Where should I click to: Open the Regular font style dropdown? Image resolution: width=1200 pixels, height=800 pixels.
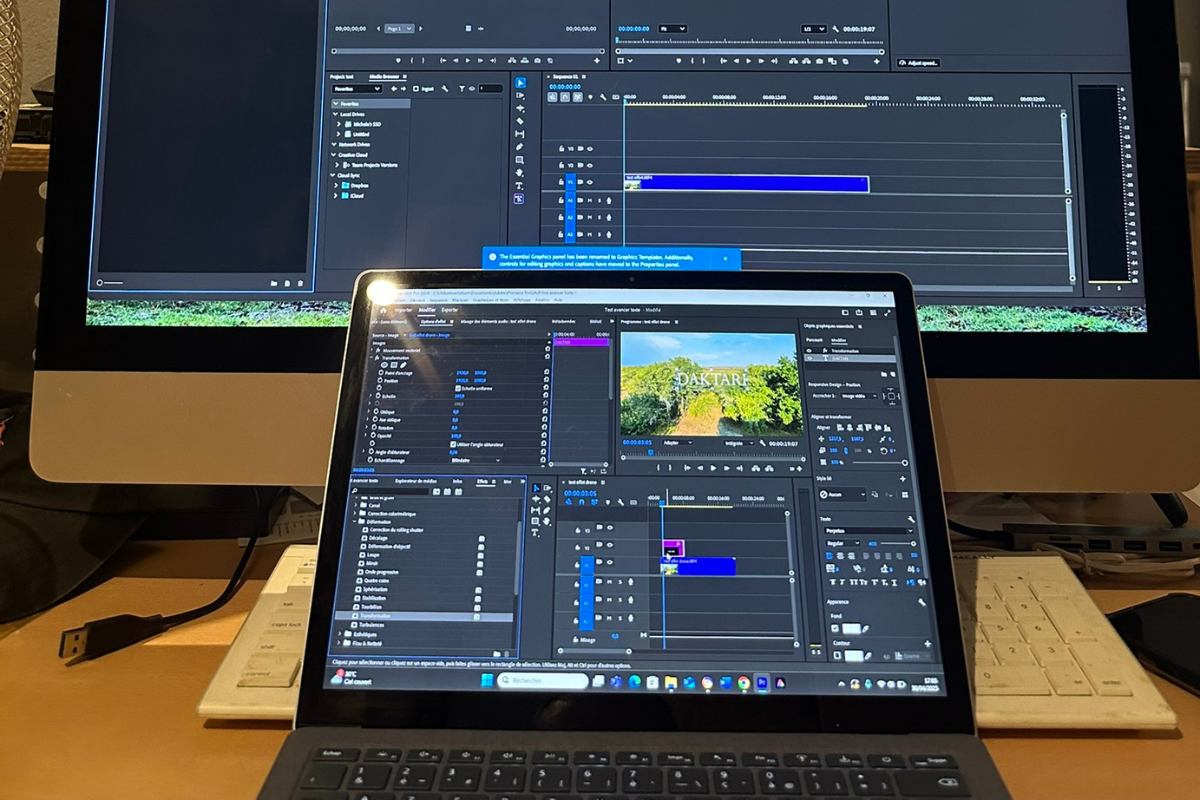click(842, 543)
